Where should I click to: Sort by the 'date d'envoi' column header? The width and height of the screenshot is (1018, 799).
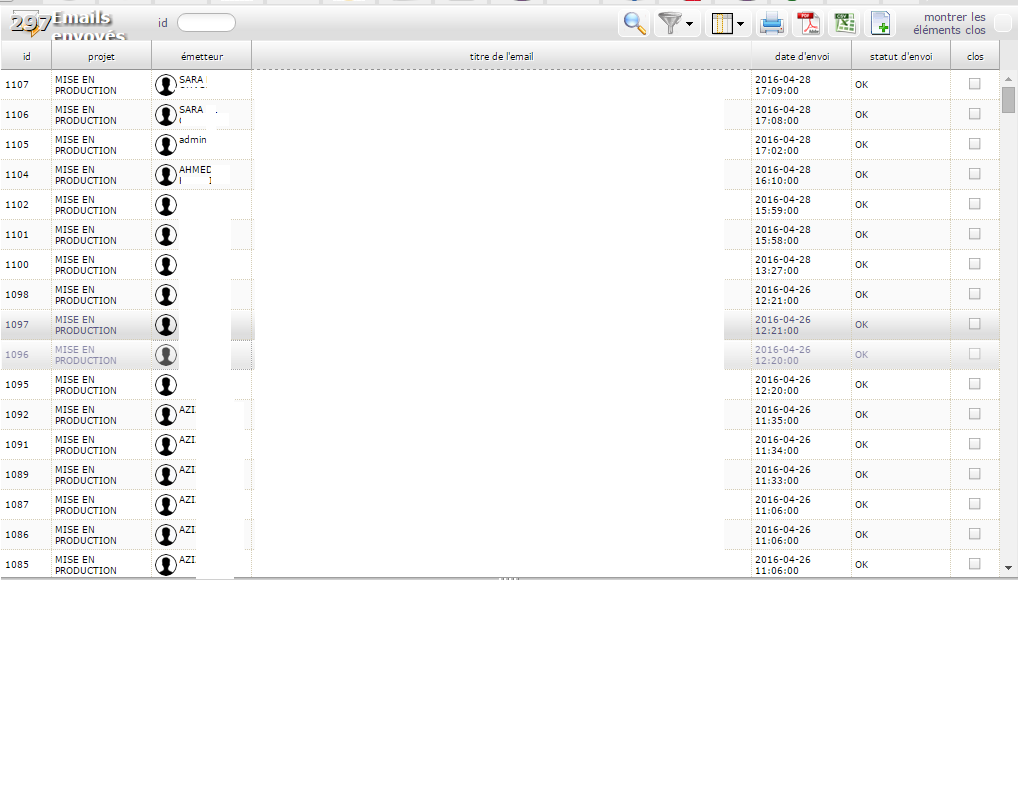(x=801, y=56)
